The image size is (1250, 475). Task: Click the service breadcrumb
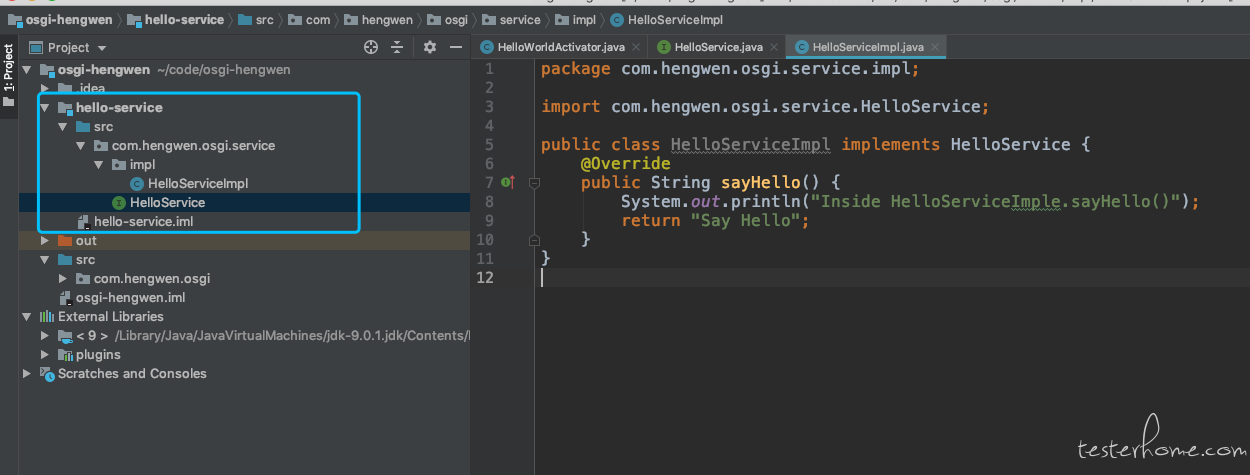(510, 19)
